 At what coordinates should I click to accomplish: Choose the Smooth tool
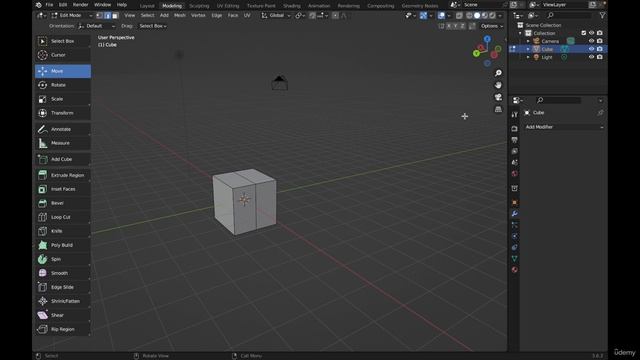[x=62, y=273]
